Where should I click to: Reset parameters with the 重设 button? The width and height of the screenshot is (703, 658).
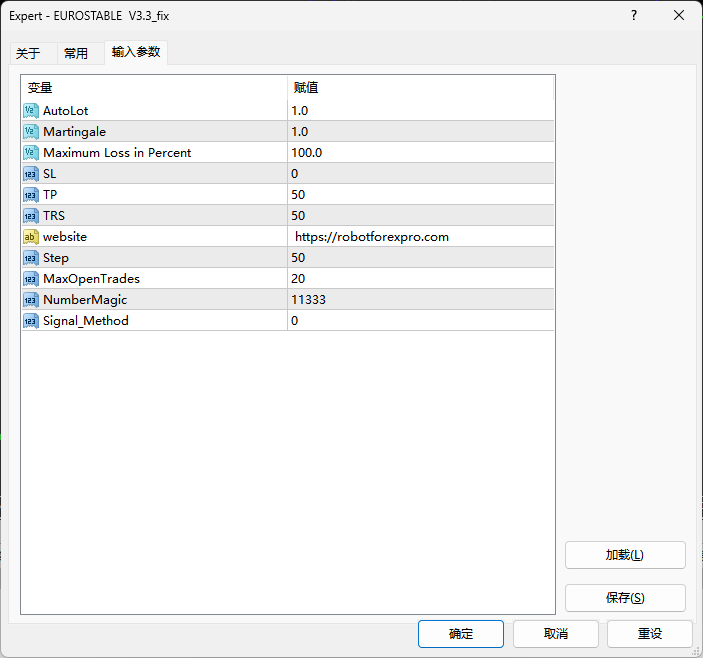tap(650, 634)
